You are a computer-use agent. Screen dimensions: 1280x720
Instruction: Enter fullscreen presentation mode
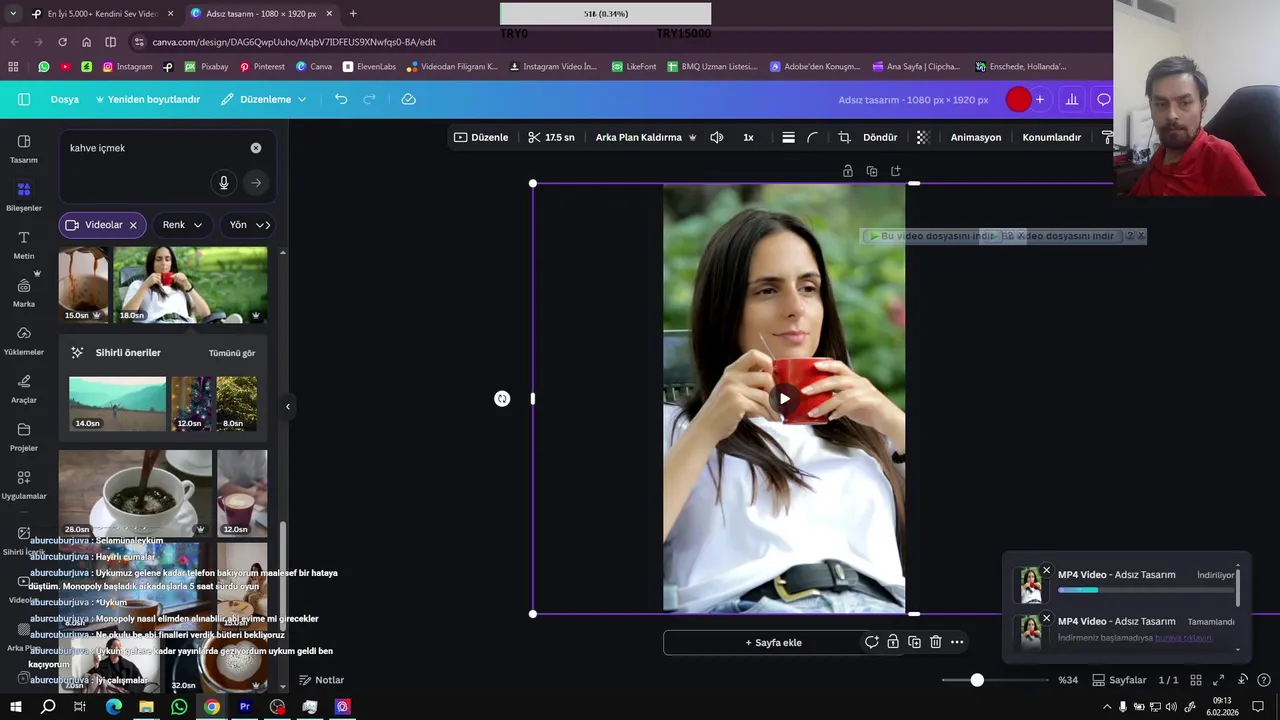[x=1219, y=680]
